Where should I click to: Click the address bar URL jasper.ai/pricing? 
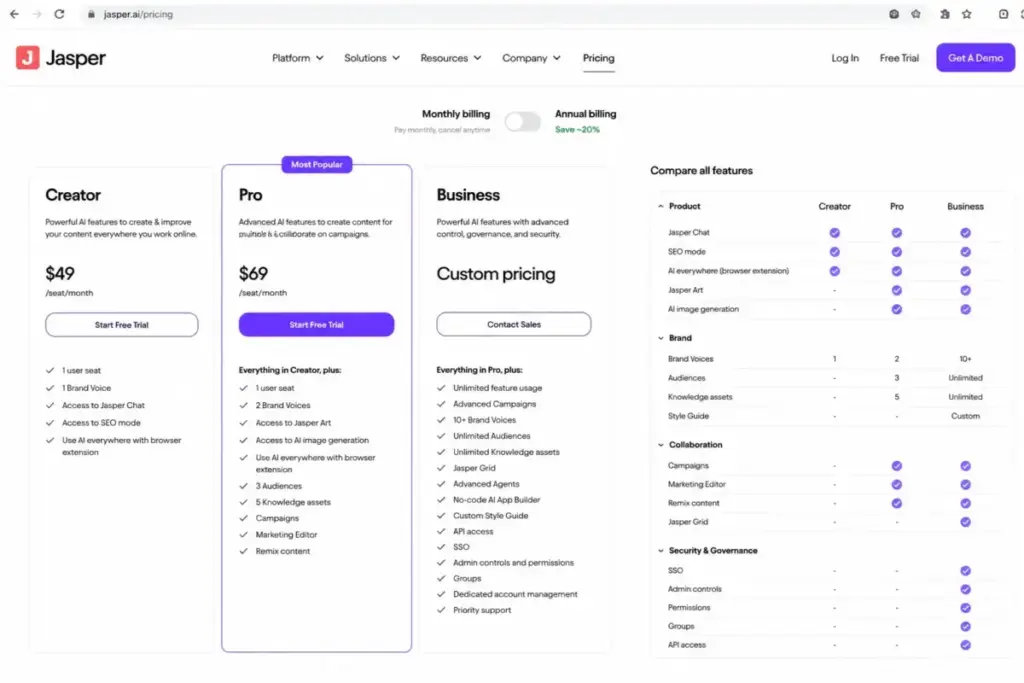(138, 14)
